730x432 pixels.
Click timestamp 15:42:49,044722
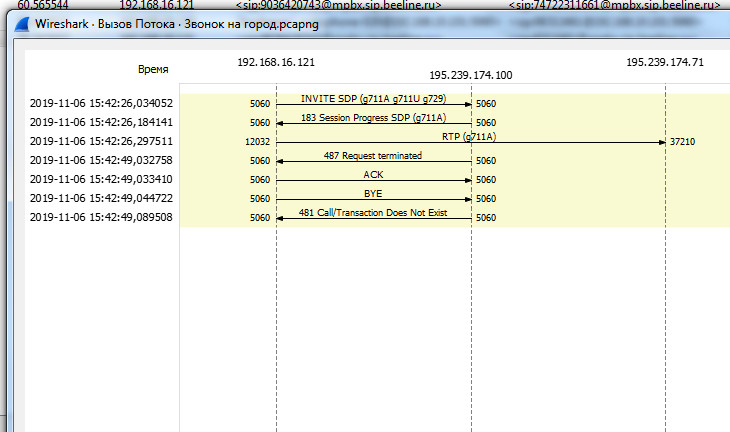click(101, 199)
